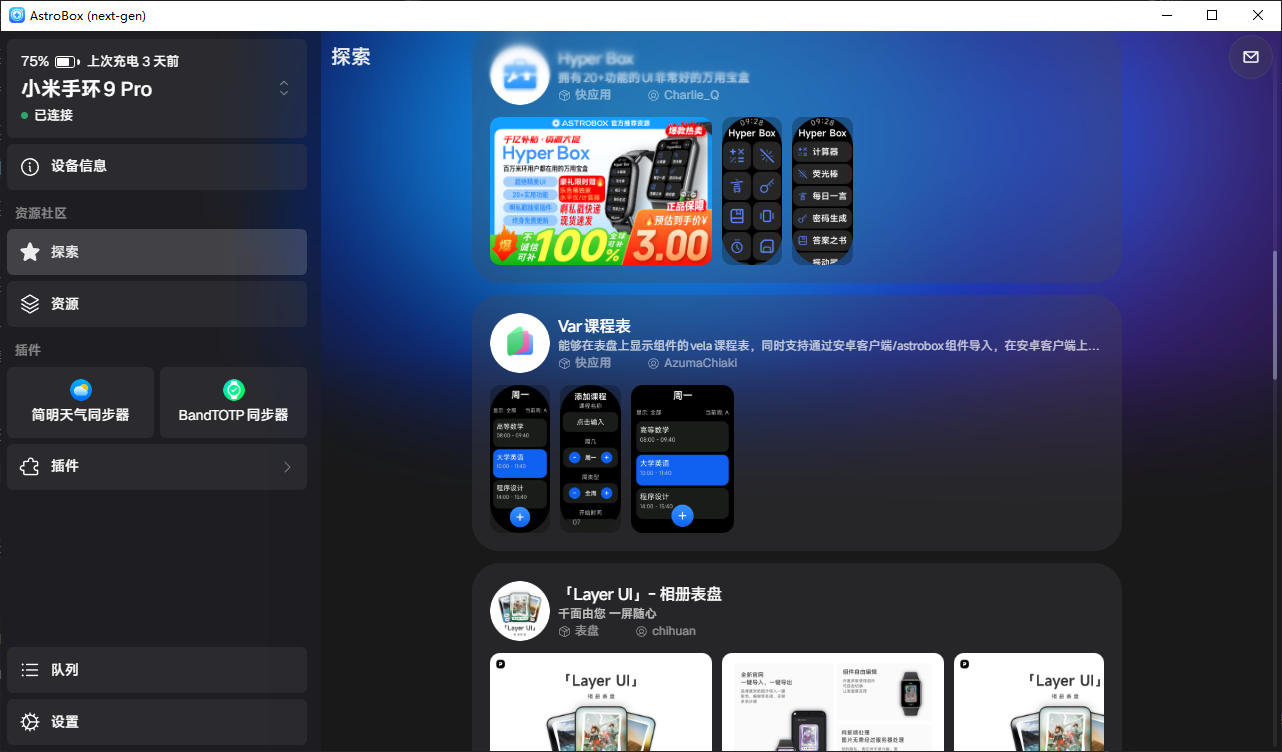The height and width of the screenshot is (752, 1282).
Task: Click the AstroBox title bar app icon
Action: pos(17,15)
